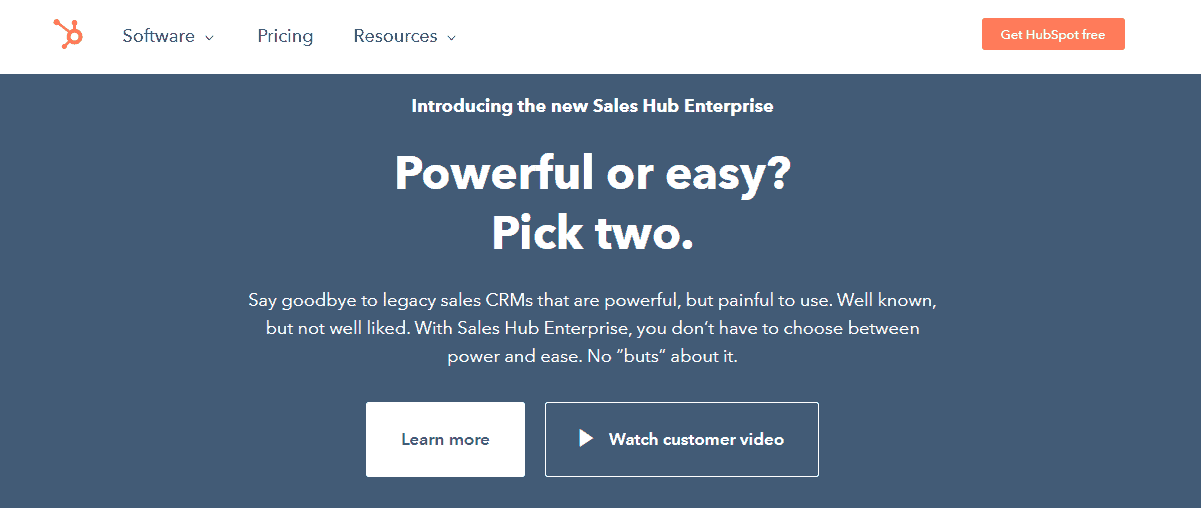The image size is (1201, 508).
Task: Click the Pick two. headline line
Action: coord(592,232)
